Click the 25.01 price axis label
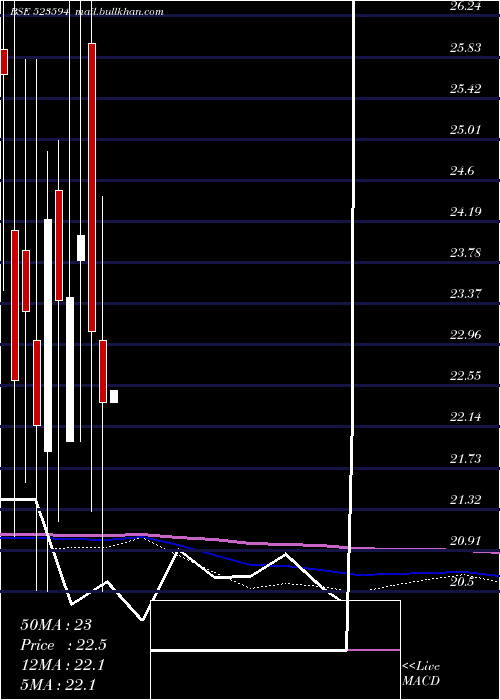The image size is (500, 700). coord(465,129)
